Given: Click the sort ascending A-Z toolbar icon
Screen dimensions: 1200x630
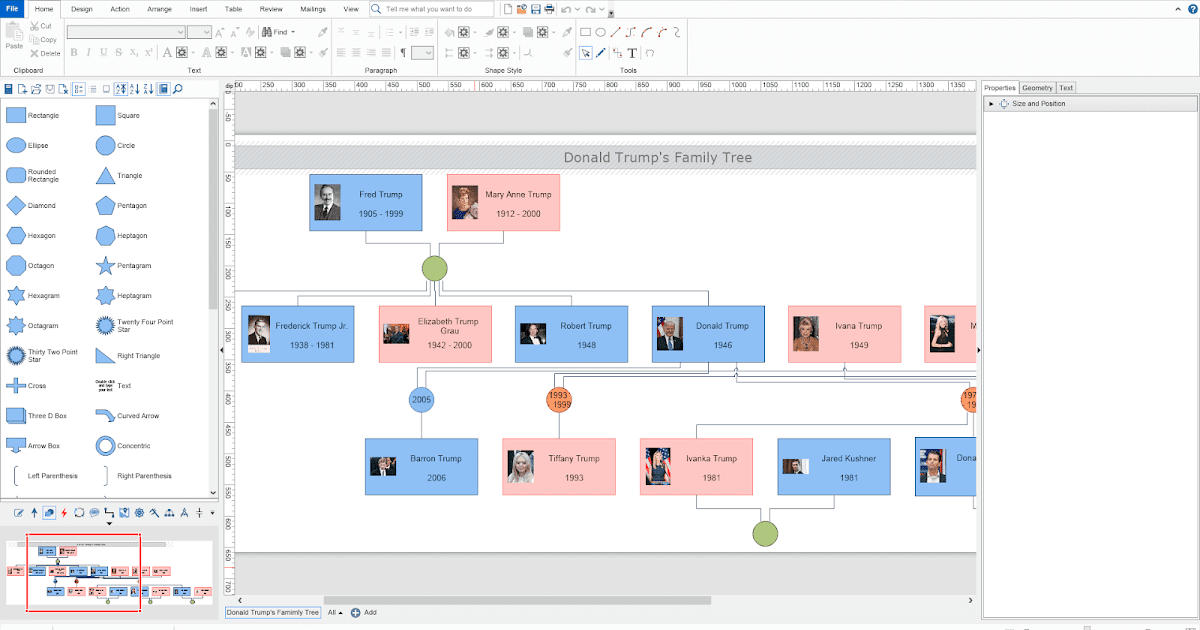Looking at the screenshot, I should 135,88.
